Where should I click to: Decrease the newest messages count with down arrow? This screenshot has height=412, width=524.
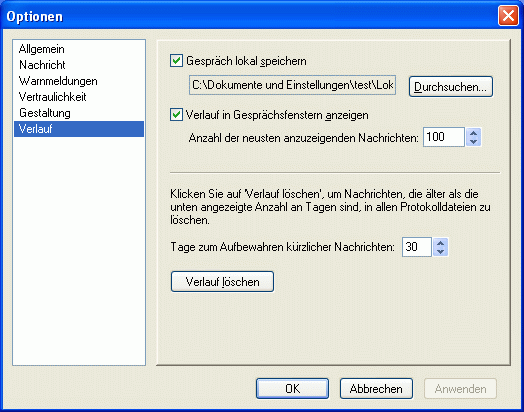pos(473,141)
